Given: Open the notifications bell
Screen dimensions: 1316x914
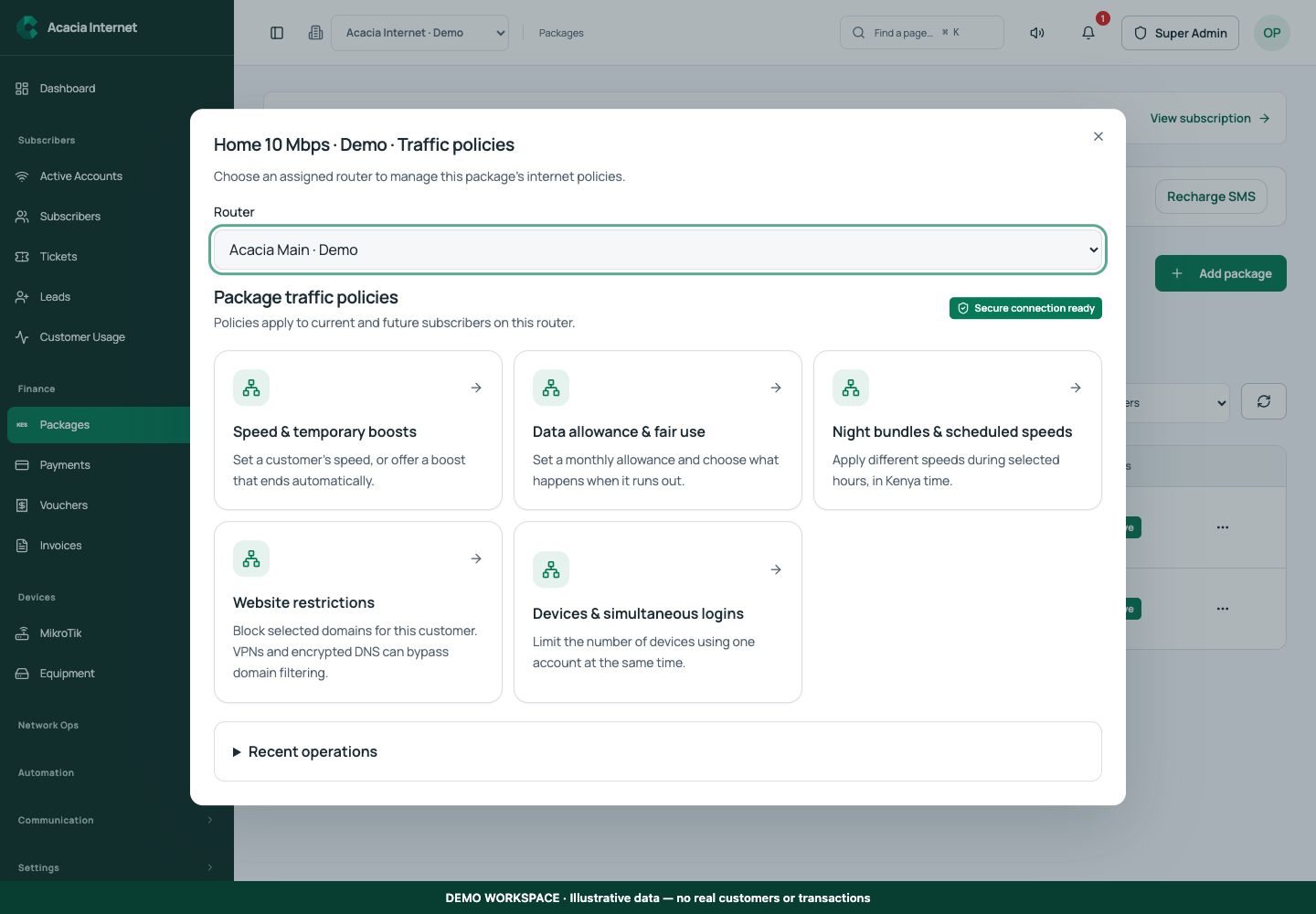Looking at the screenshot, I should click(x=1088, y=33).
